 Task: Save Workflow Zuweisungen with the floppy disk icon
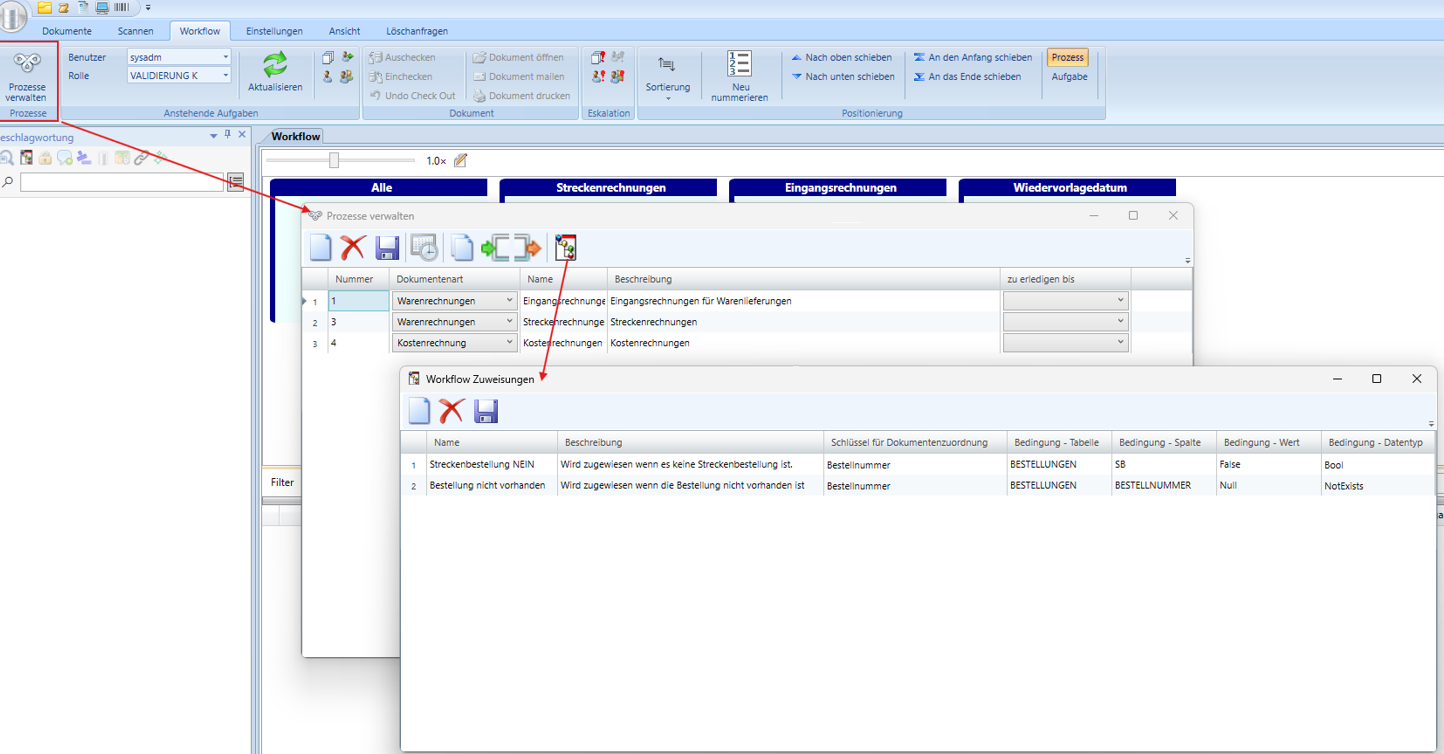coord(486,411)
